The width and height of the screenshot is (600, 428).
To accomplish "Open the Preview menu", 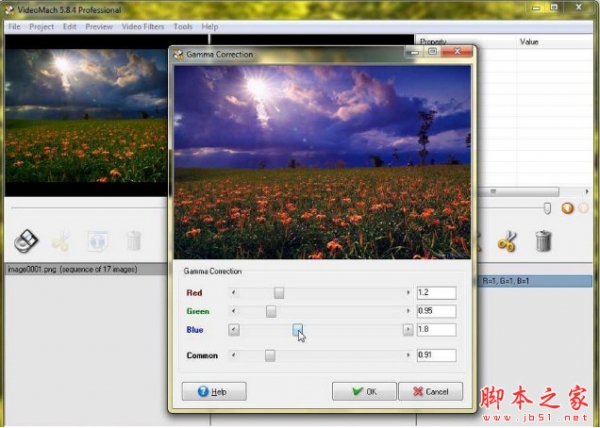I will [99, 27].
